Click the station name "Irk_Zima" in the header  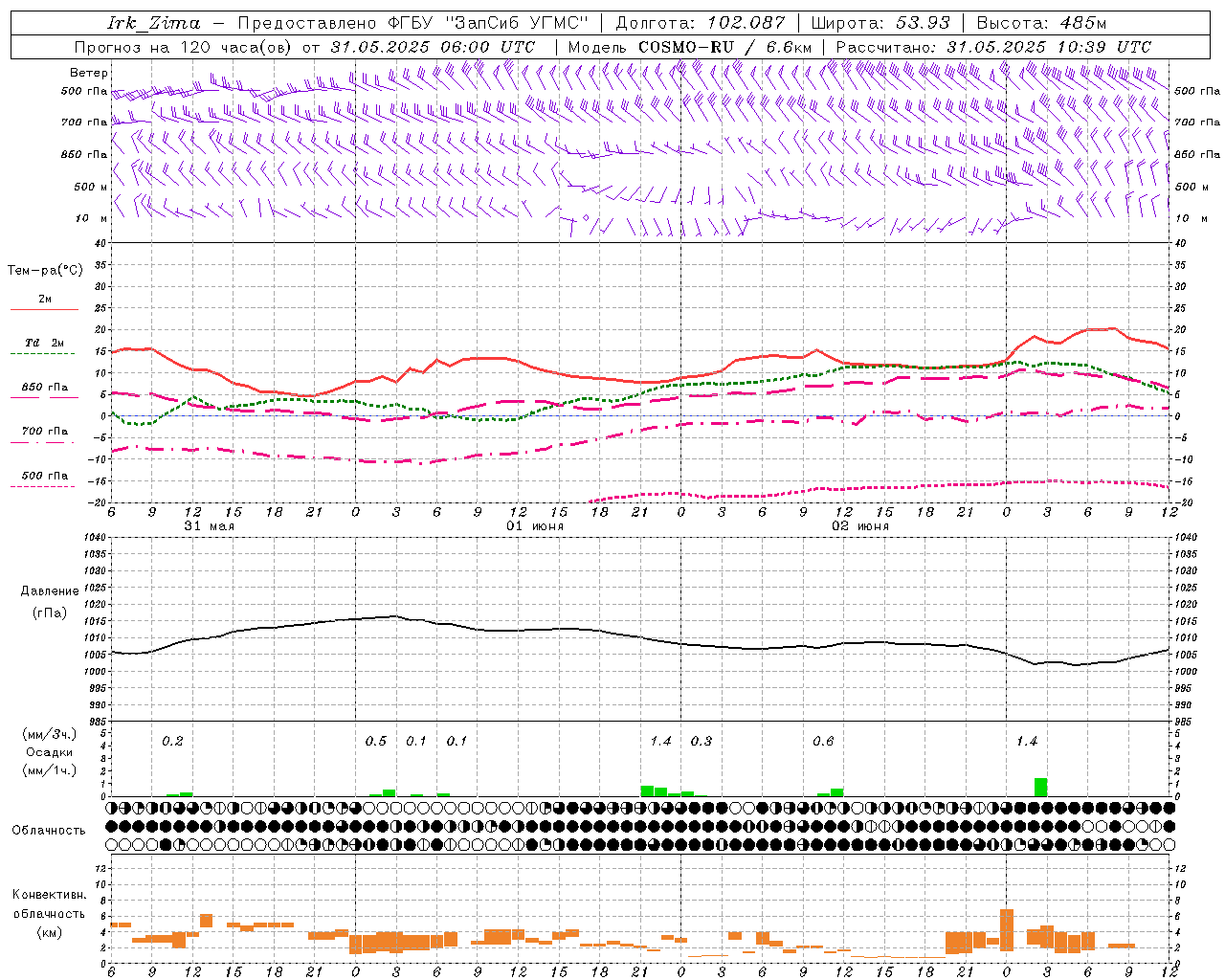154,23
